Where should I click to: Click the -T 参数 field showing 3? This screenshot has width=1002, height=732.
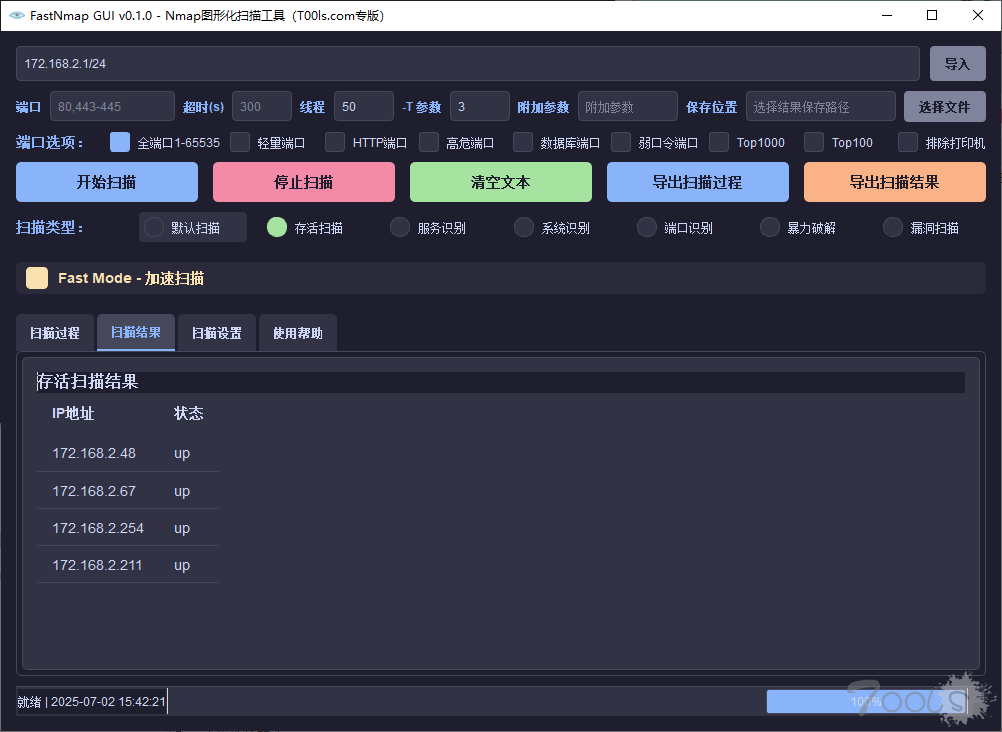pyautogui.click(x=480, y=107)
